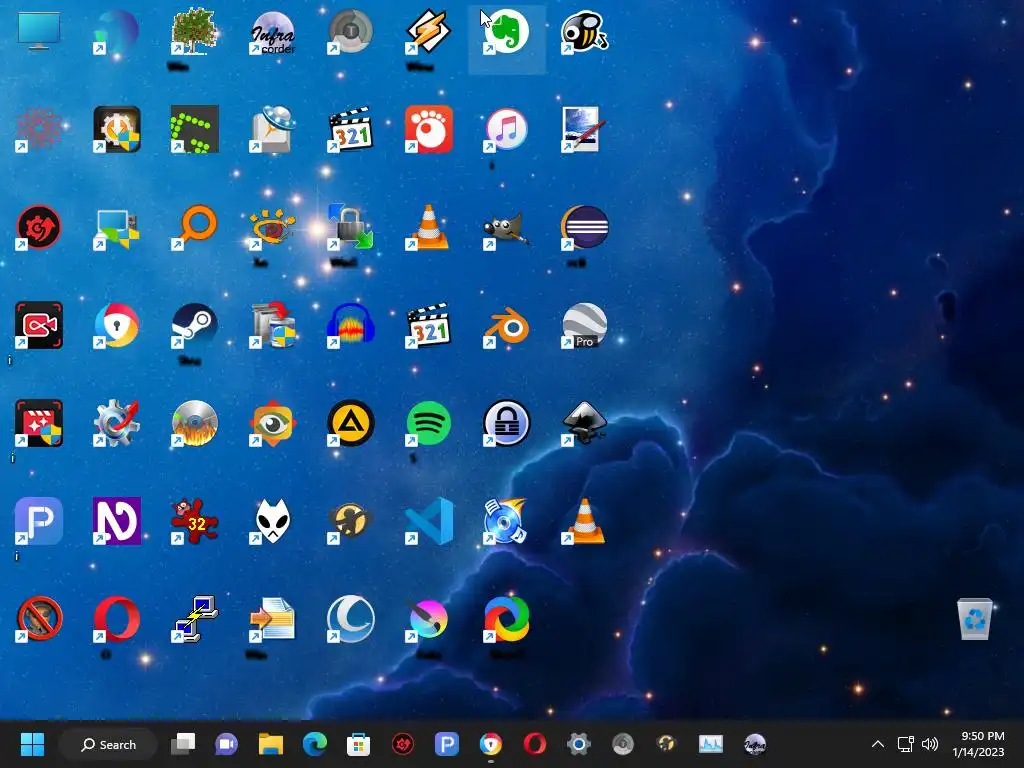The width and height of the screenshot is (1024, 768).
Task: Open the Blender shortcut
Action: pos(506,327)
